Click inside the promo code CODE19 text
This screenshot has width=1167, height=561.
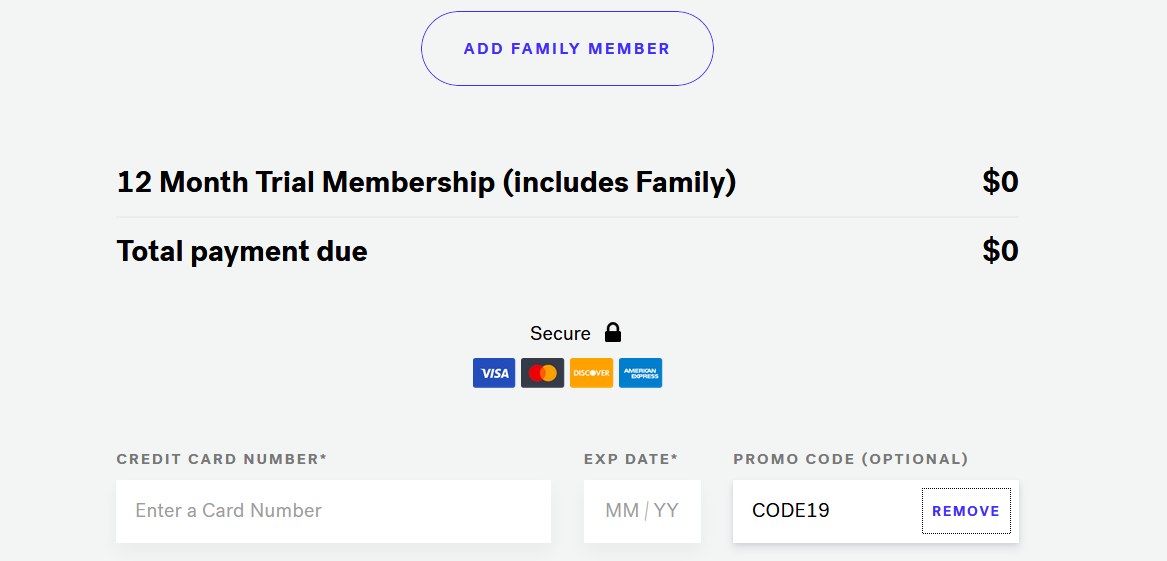click(x=790, y=511)
